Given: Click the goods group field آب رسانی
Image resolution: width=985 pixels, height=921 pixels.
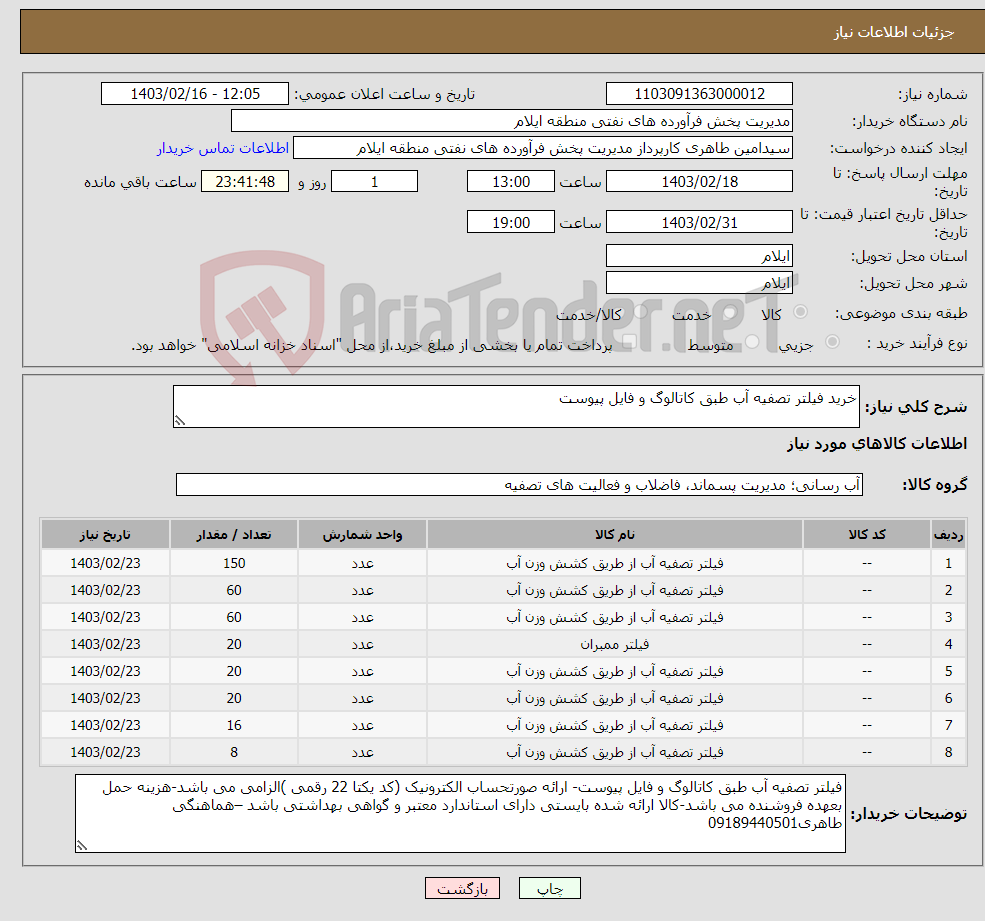Looking at the screenshot, I should click(x=520, y=484).
